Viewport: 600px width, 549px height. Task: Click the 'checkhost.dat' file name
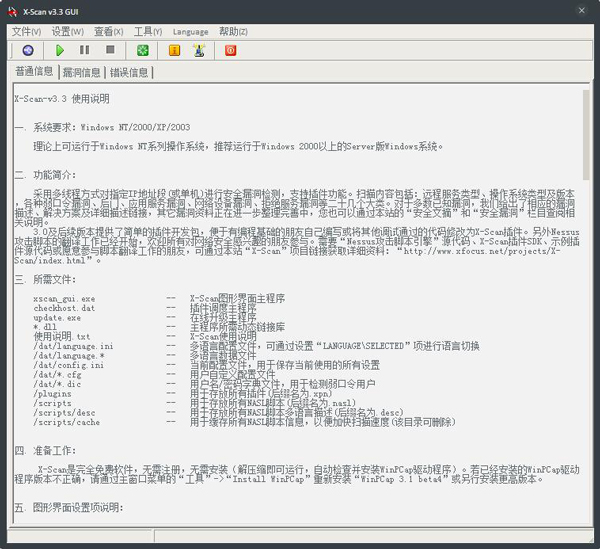click(64, 308)
